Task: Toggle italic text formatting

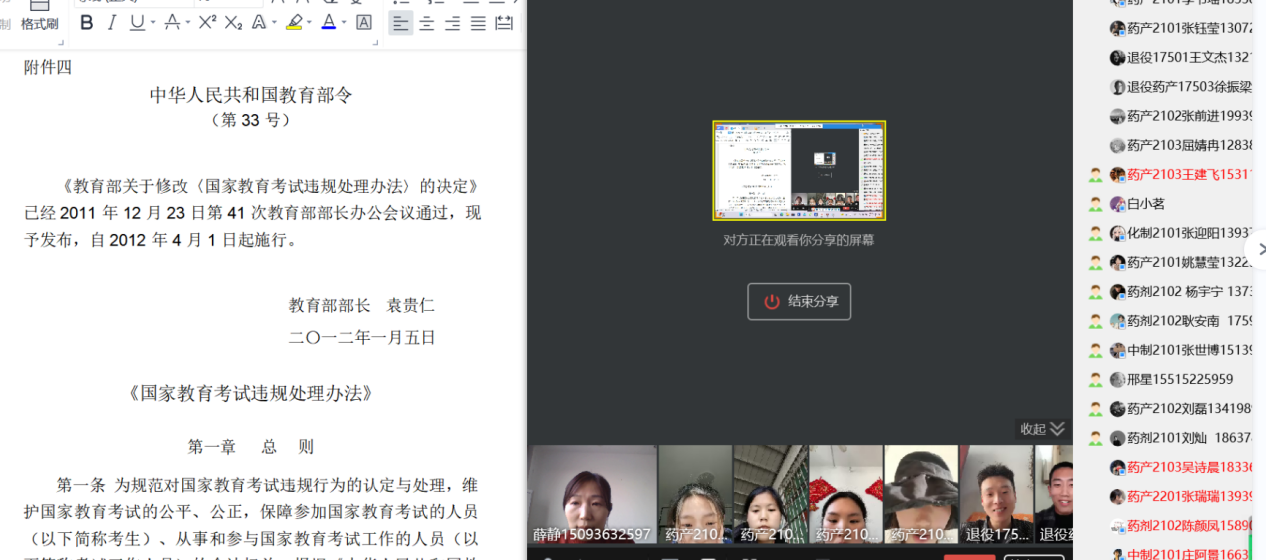Action: click(111, 23)
